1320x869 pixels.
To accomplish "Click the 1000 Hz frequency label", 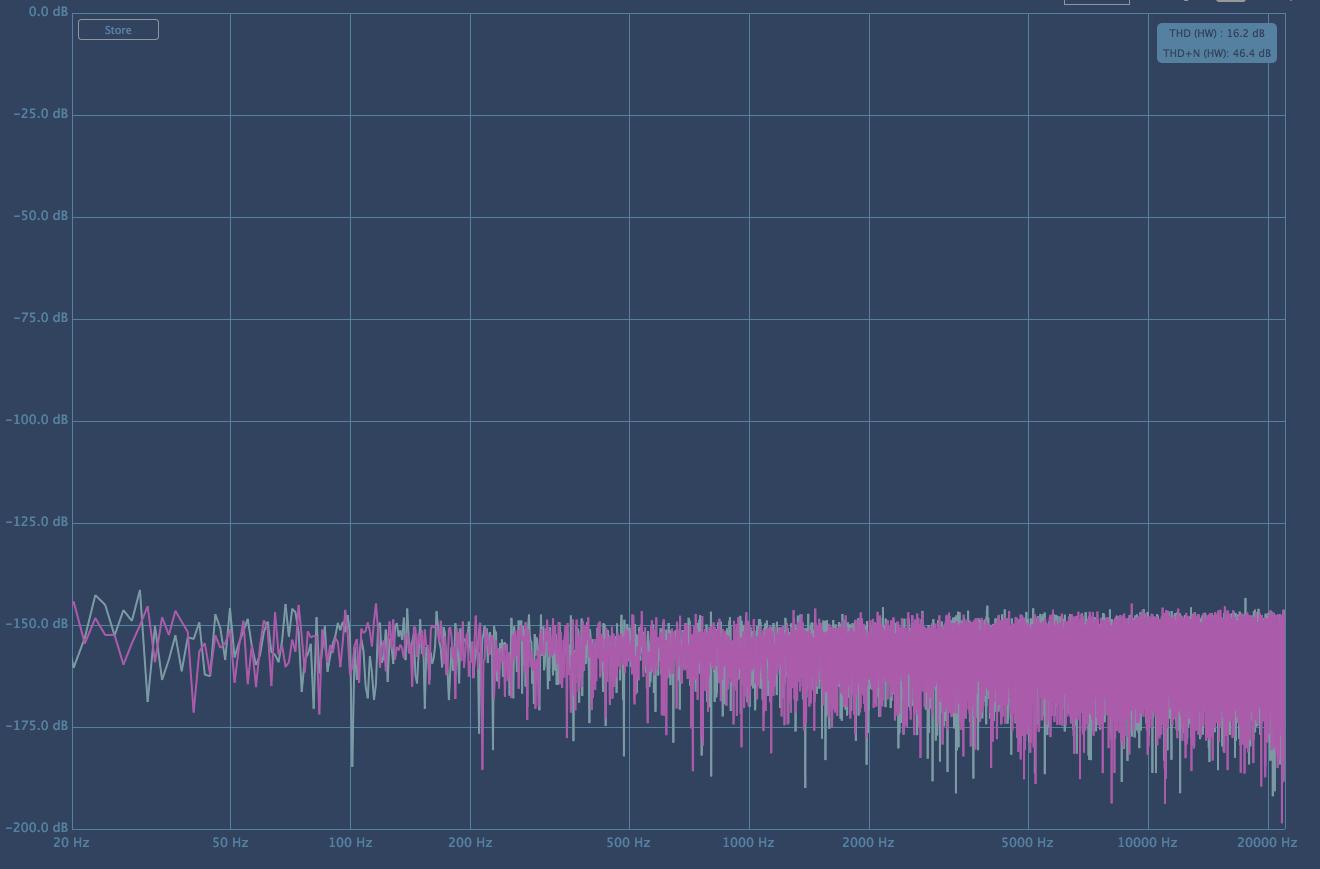I will [x=748, y=842].
